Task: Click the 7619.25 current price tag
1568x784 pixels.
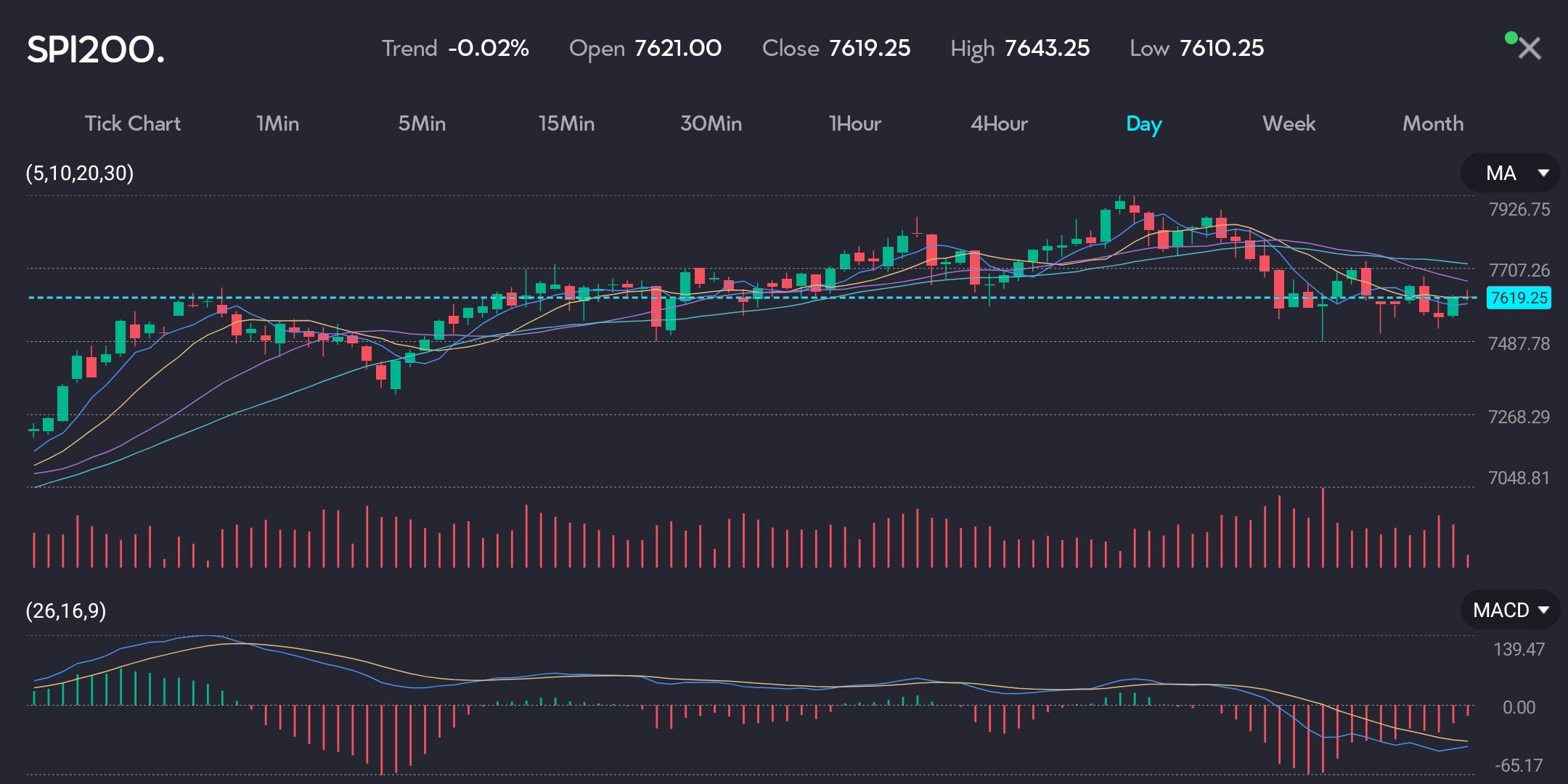Action: click(1519, 298)
